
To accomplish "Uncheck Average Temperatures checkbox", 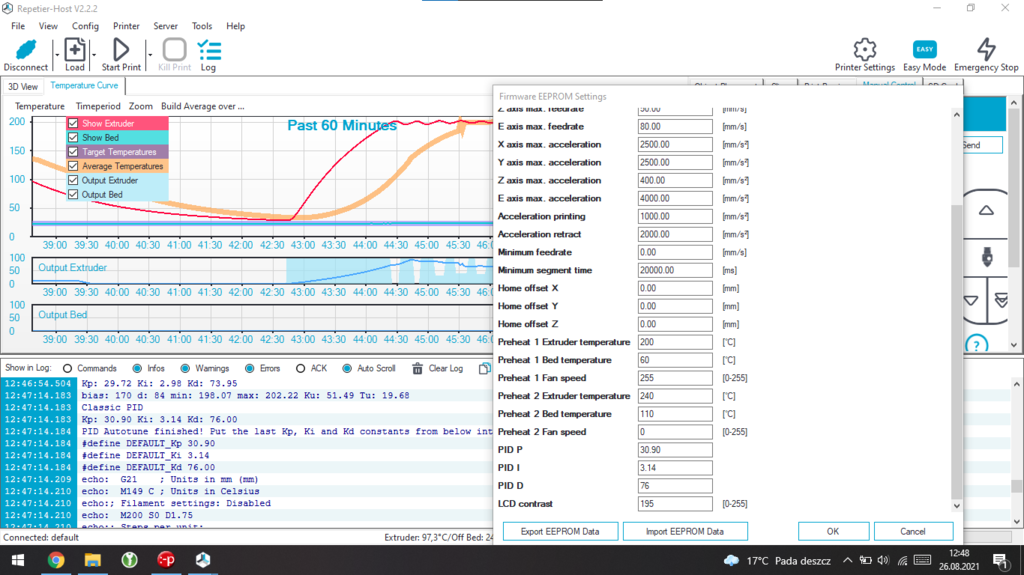I will [73, 166].
